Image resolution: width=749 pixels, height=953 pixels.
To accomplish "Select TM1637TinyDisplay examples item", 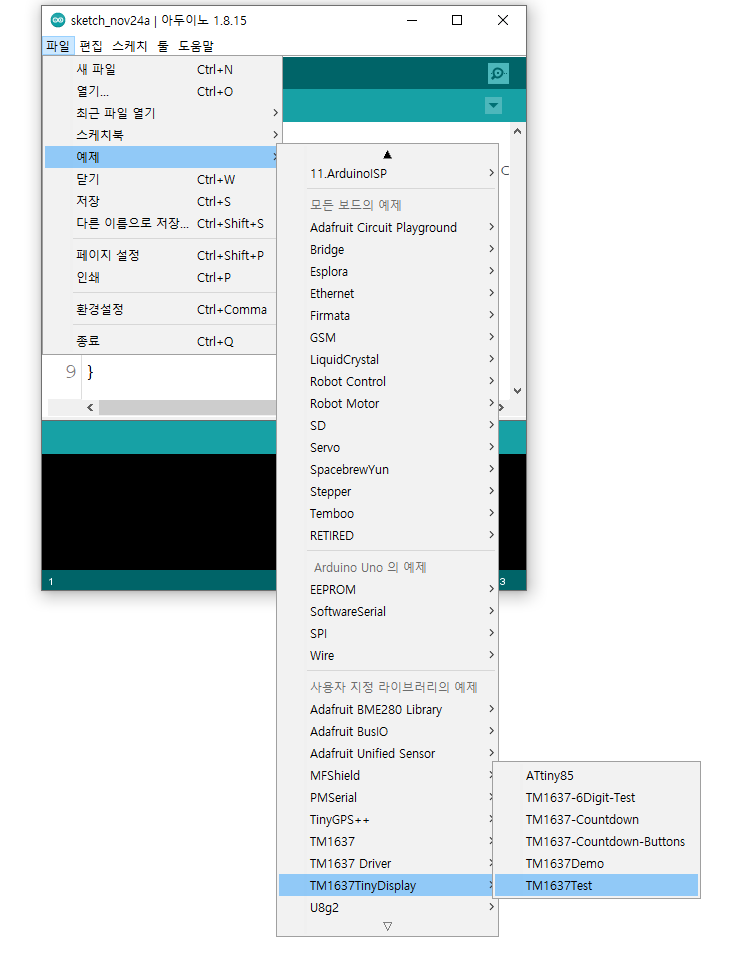I will (385, 886).
